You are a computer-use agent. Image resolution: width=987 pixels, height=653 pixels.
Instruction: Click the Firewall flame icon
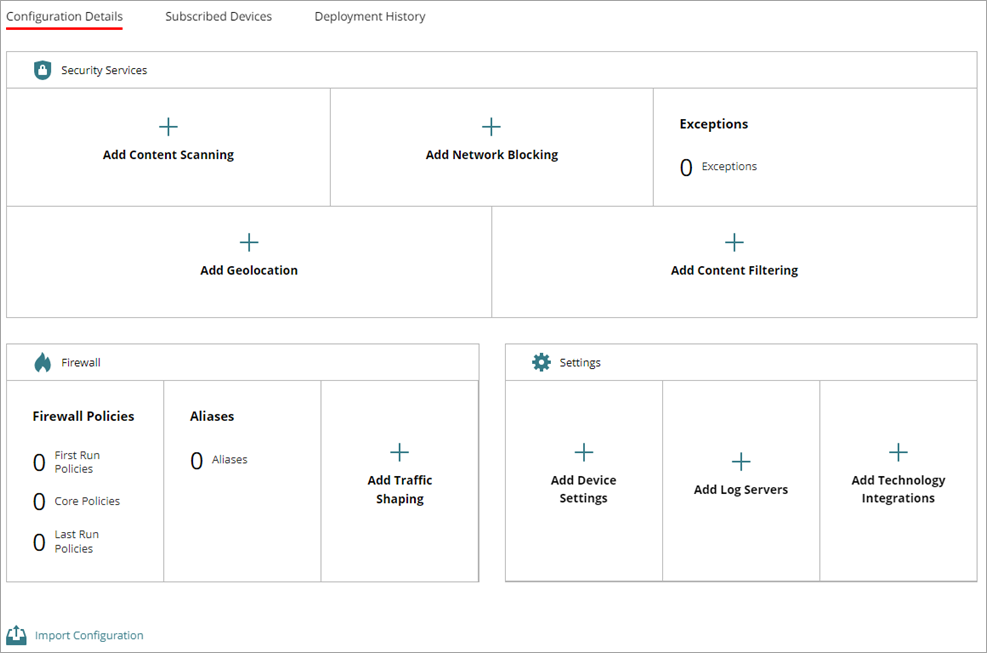click(x=41, y=362)
